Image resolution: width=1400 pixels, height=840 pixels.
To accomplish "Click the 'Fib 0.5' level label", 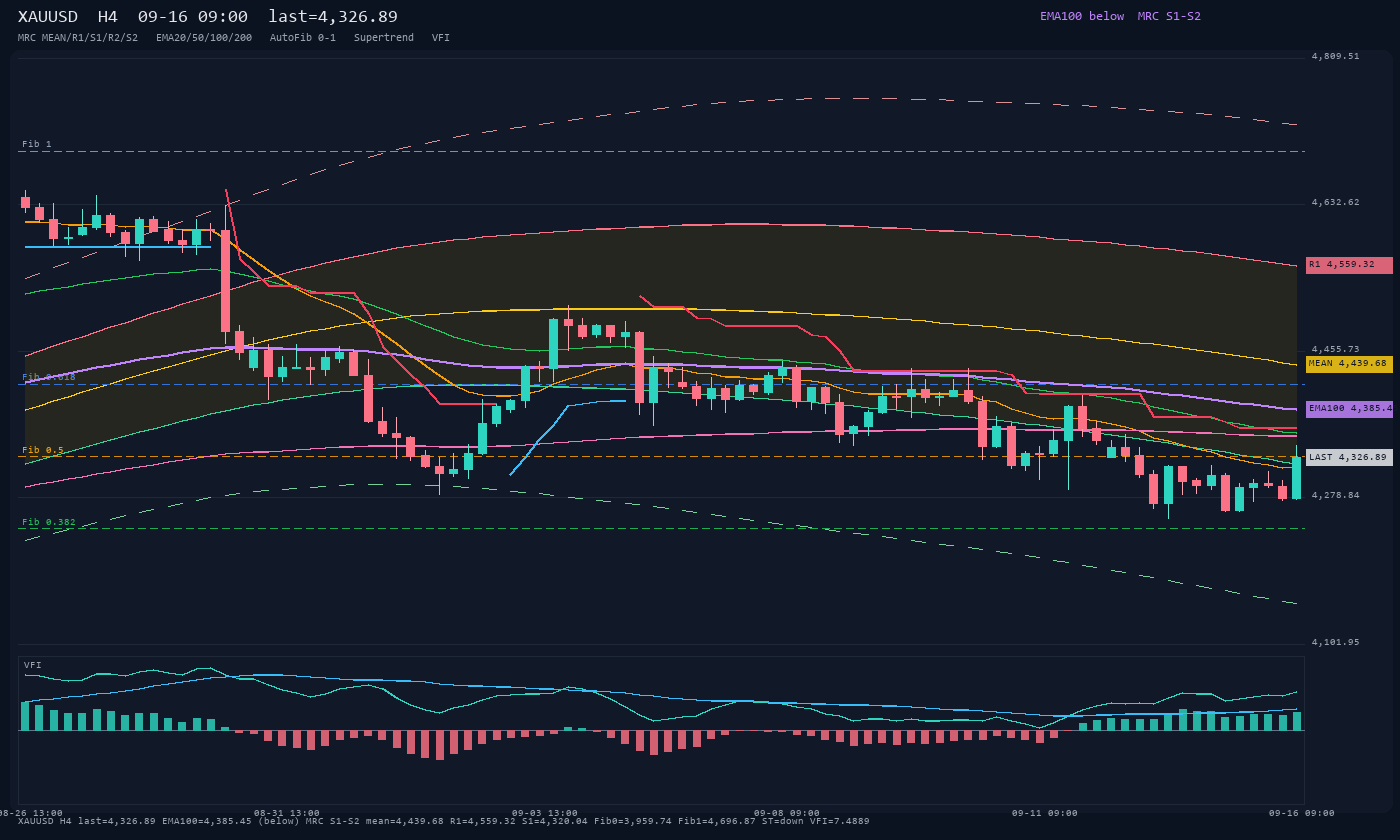I will [x=43, y=450].
